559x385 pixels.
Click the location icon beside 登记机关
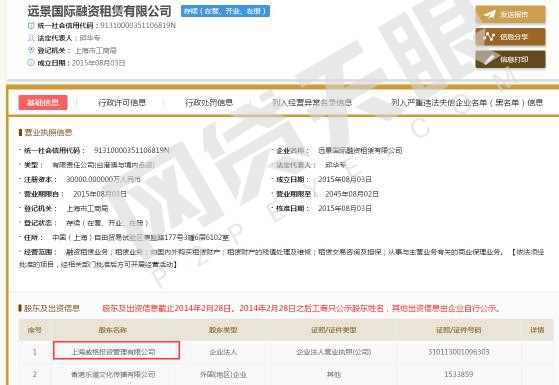[x=31, y=50]
